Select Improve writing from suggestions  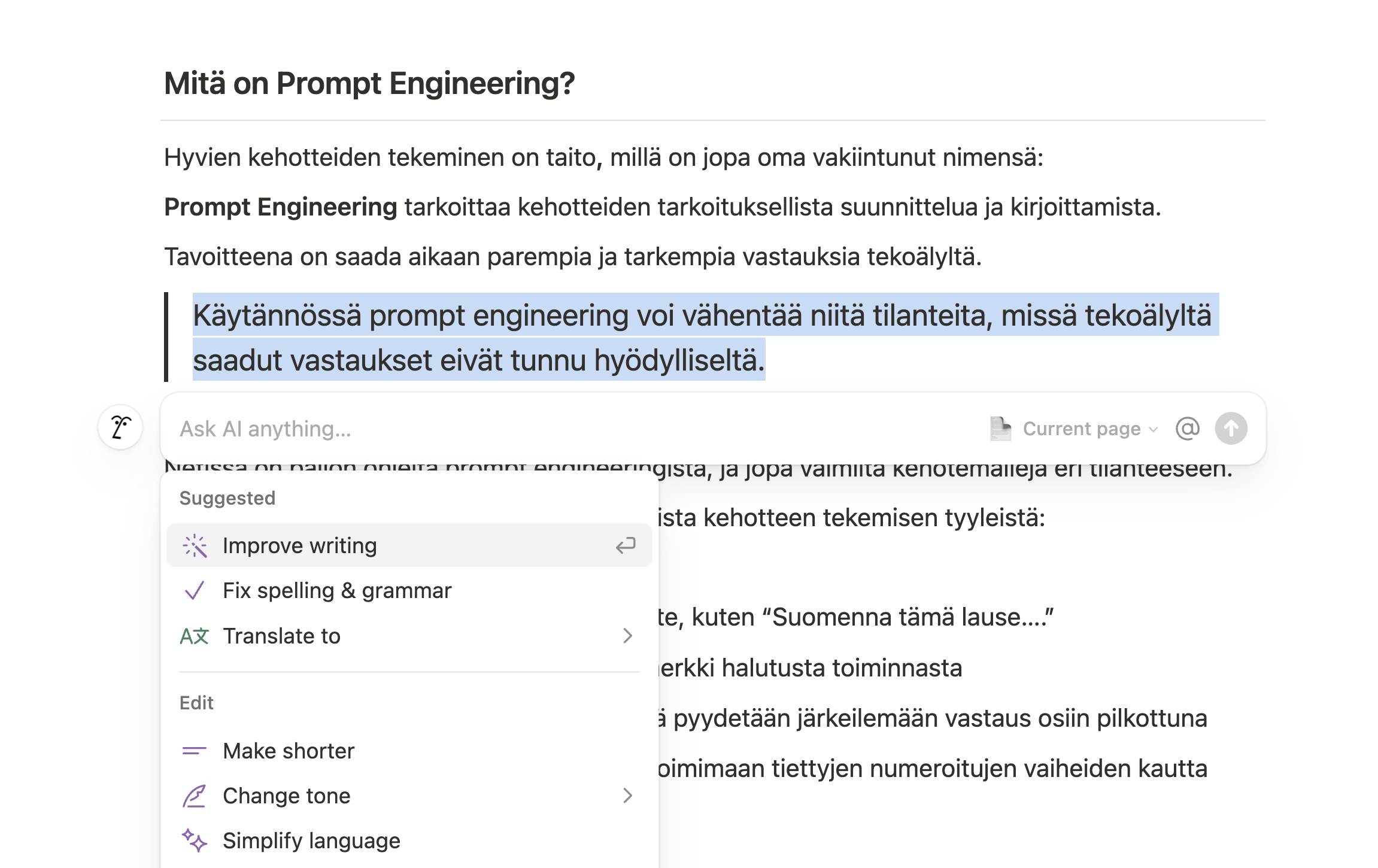pos(299,546)
